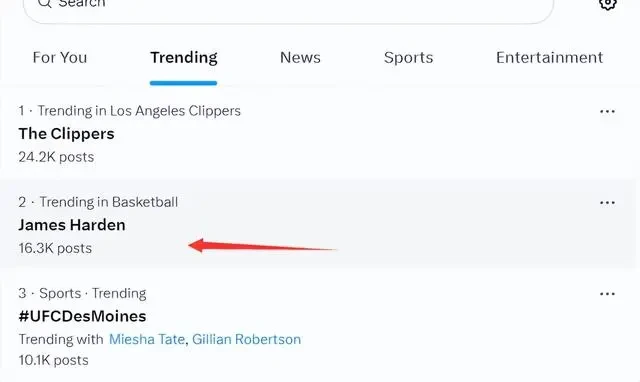The width and height of the screenshot is (640, 382).
Task: Switch to the For You tab
Action: click(60, 58)
